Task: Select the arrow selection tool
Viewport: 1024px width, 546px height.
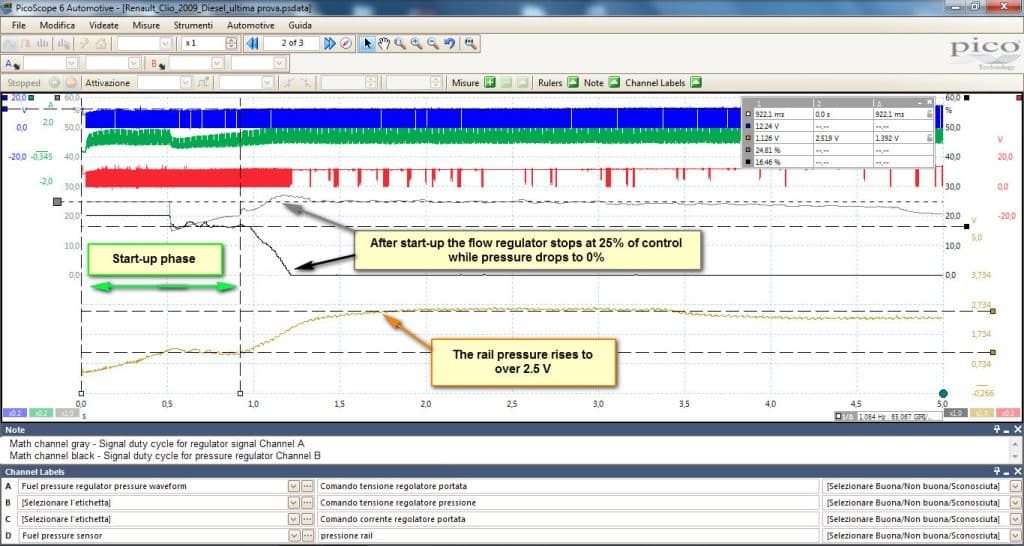Action: 367,44
